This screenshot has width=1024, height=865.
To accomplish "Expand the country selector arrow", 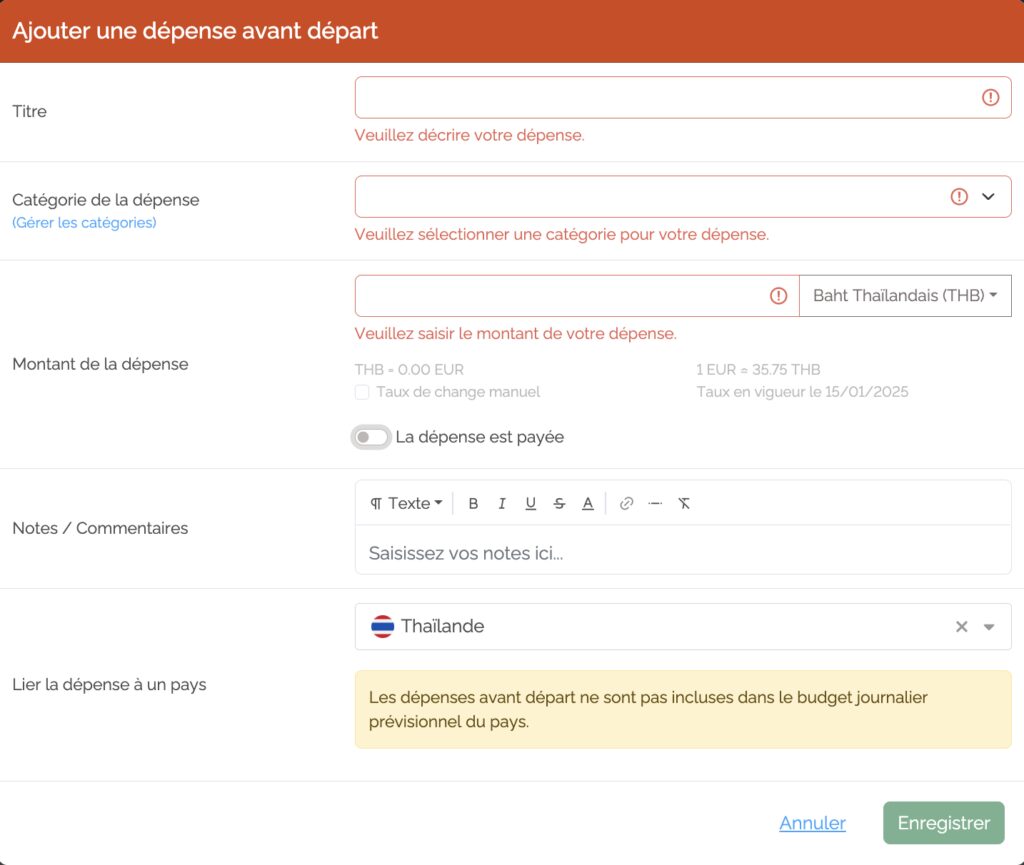I will (989, 627).
